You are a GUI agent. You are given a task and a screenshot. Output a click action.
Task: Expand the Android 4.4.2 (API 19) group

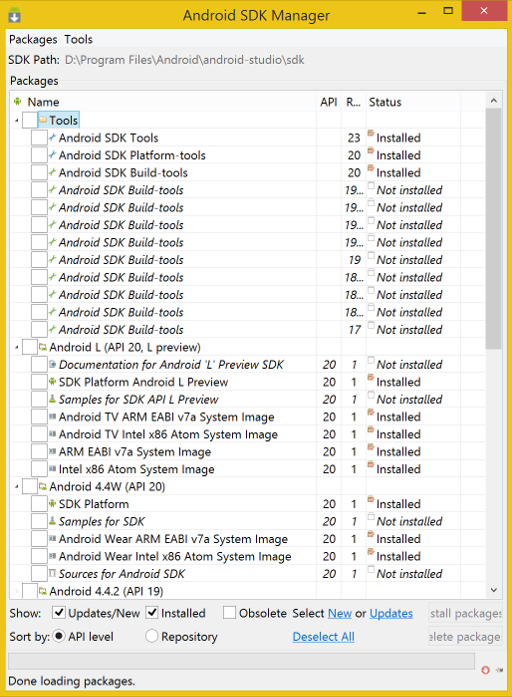click(x=16, y=591)
